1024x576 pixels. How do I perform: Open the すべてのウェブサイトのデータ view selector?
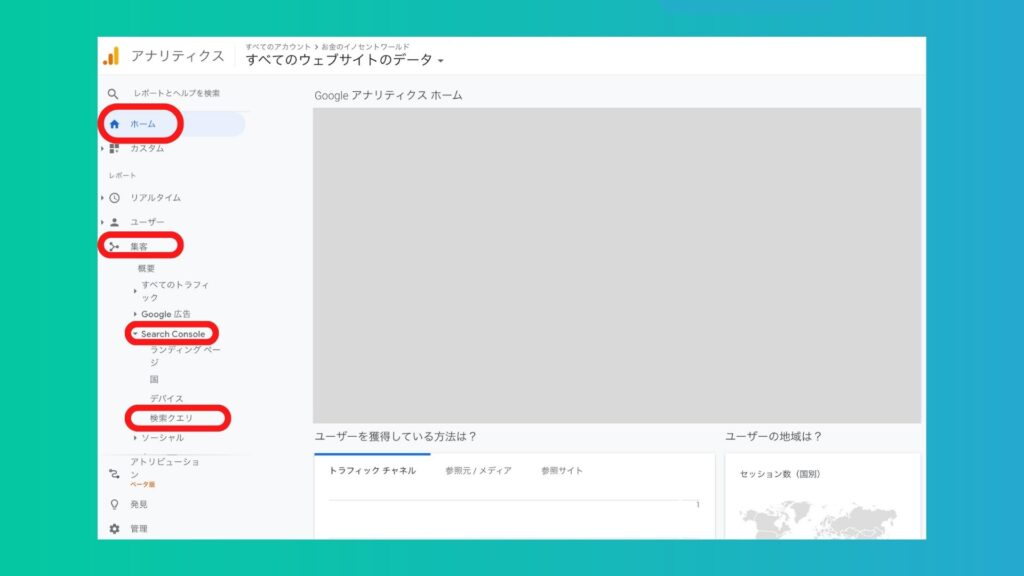(345, 60)
